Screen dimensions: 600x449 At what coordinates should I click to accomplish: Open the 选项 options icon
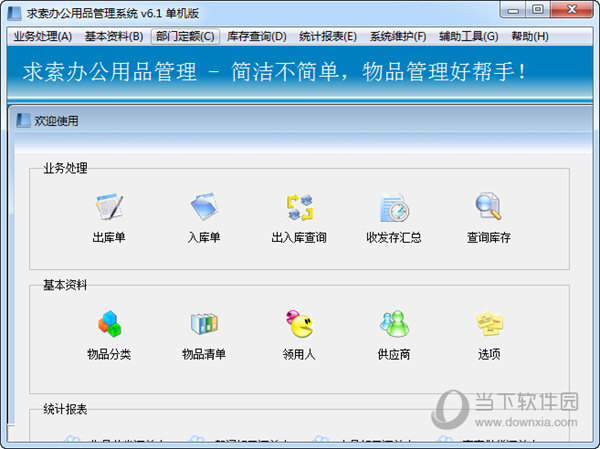click(x=489, y=325)
